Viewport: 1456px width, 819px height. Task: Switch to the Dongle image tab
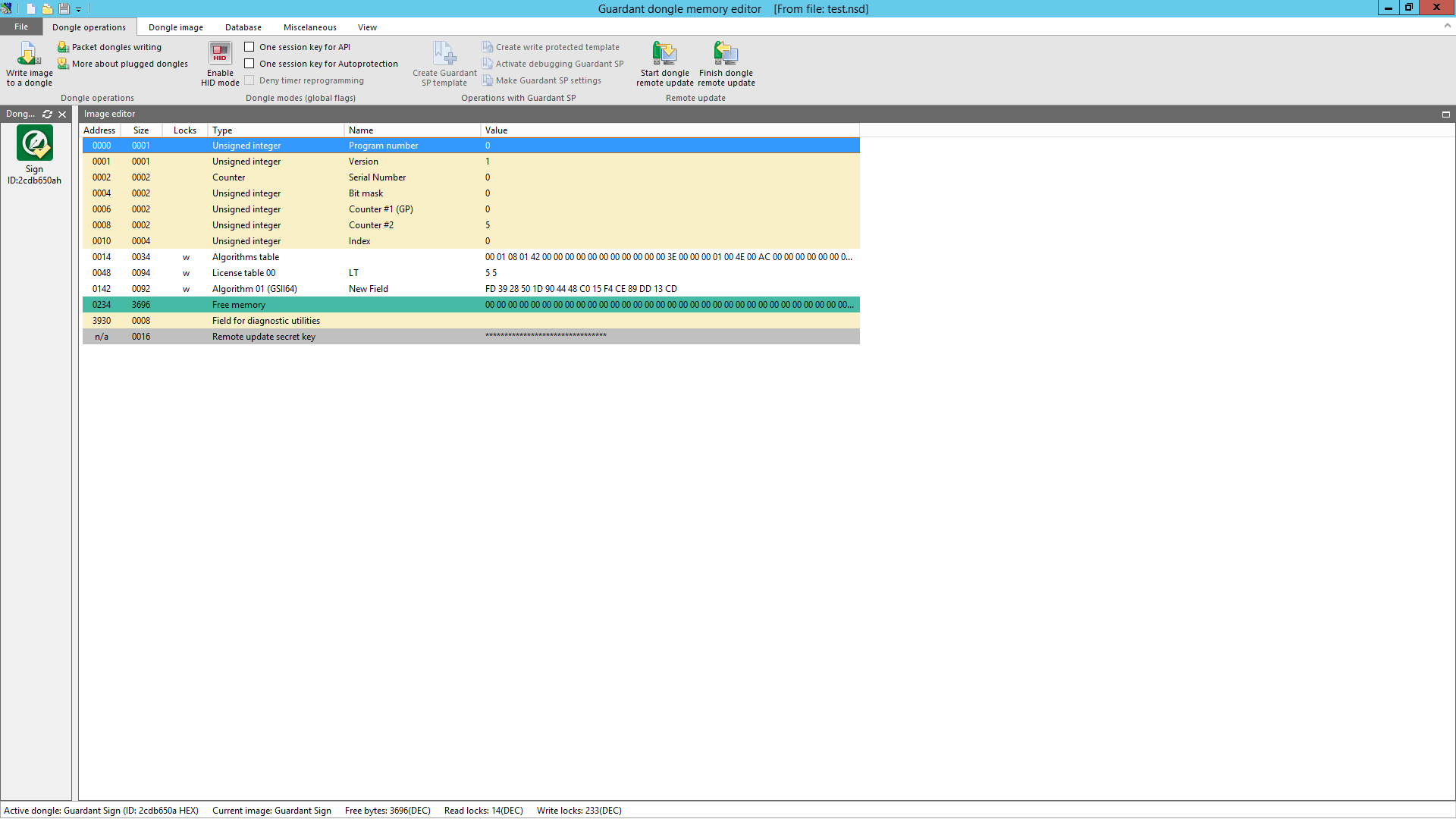(x=175, y=27)
